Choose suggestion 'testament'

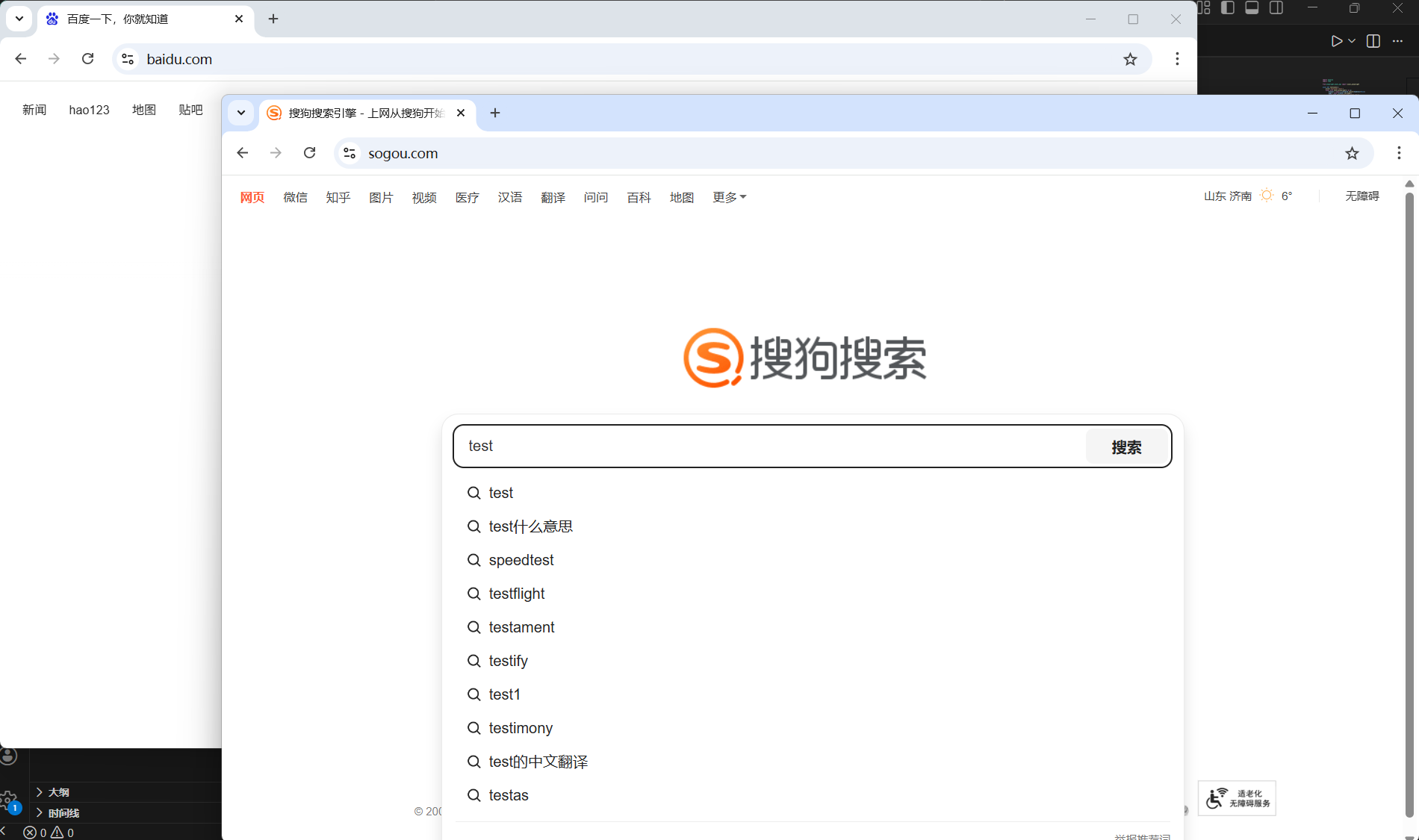click(x=521, y=627)
